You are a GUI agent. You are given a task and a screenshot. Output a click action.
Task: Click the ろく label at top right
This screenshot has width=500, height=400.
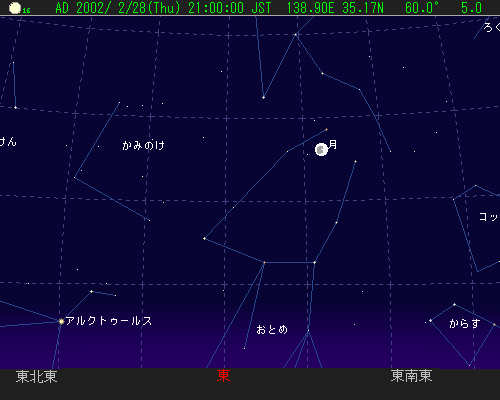pyautogui.click(x=492, y=27)
